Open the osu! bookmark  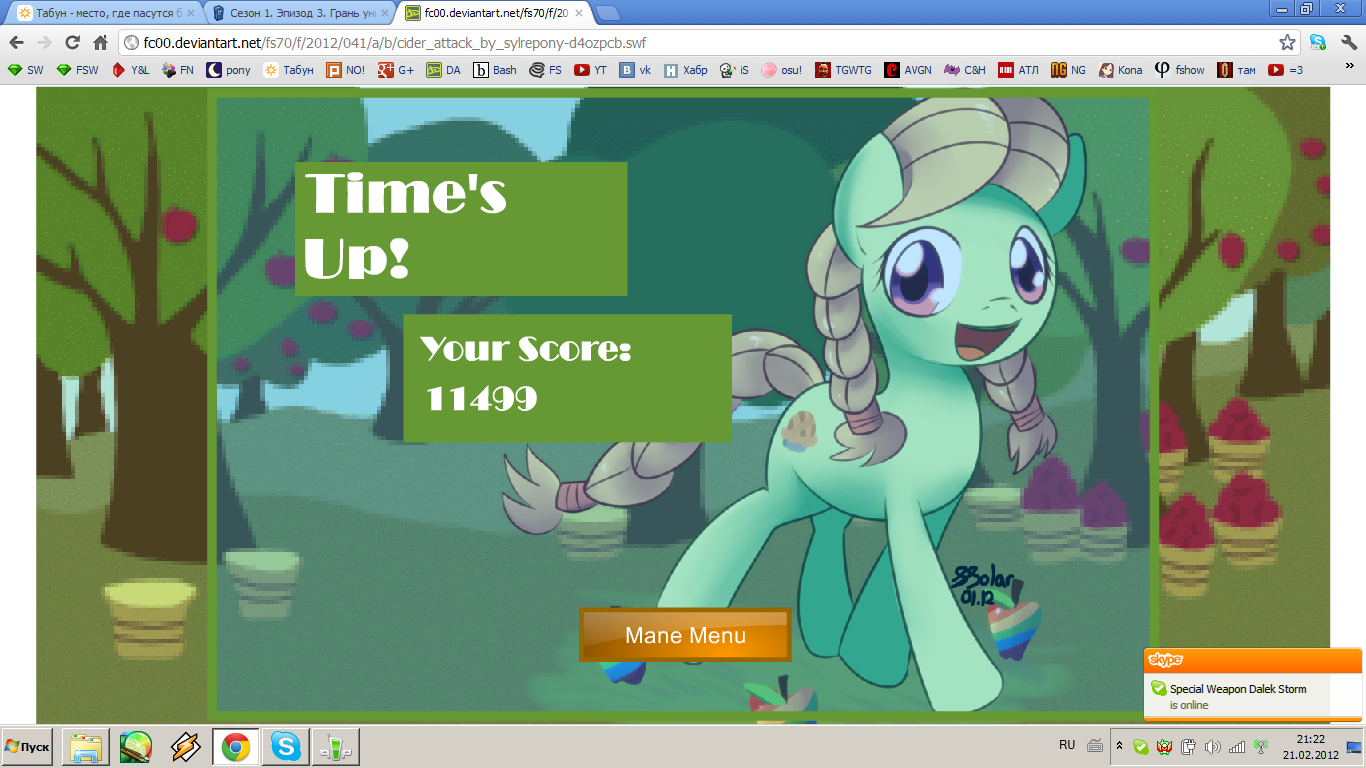(782, 70)
